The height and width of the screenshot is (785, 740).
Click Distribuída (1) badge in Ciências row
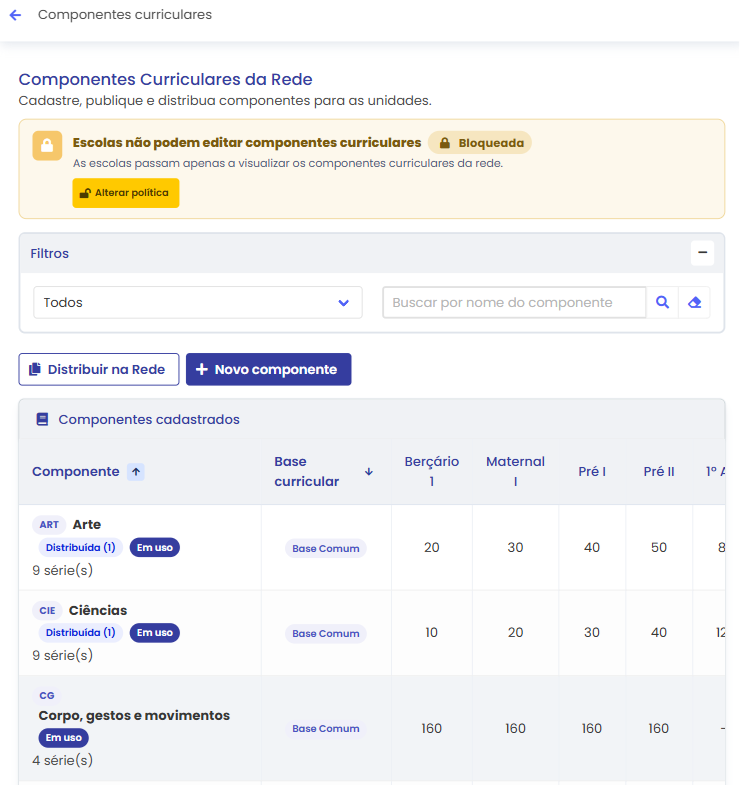(x=81, y=633)
